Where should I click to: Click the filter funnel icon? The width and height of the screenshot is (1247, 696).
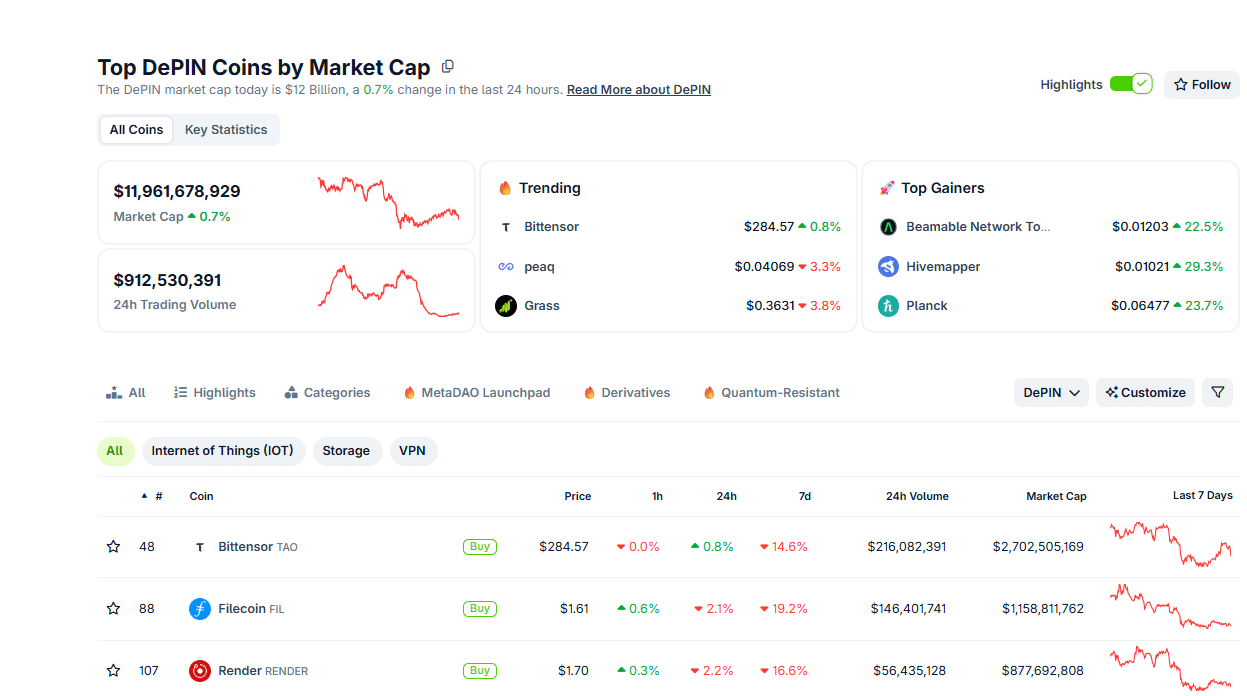[x=1217, y=393]
